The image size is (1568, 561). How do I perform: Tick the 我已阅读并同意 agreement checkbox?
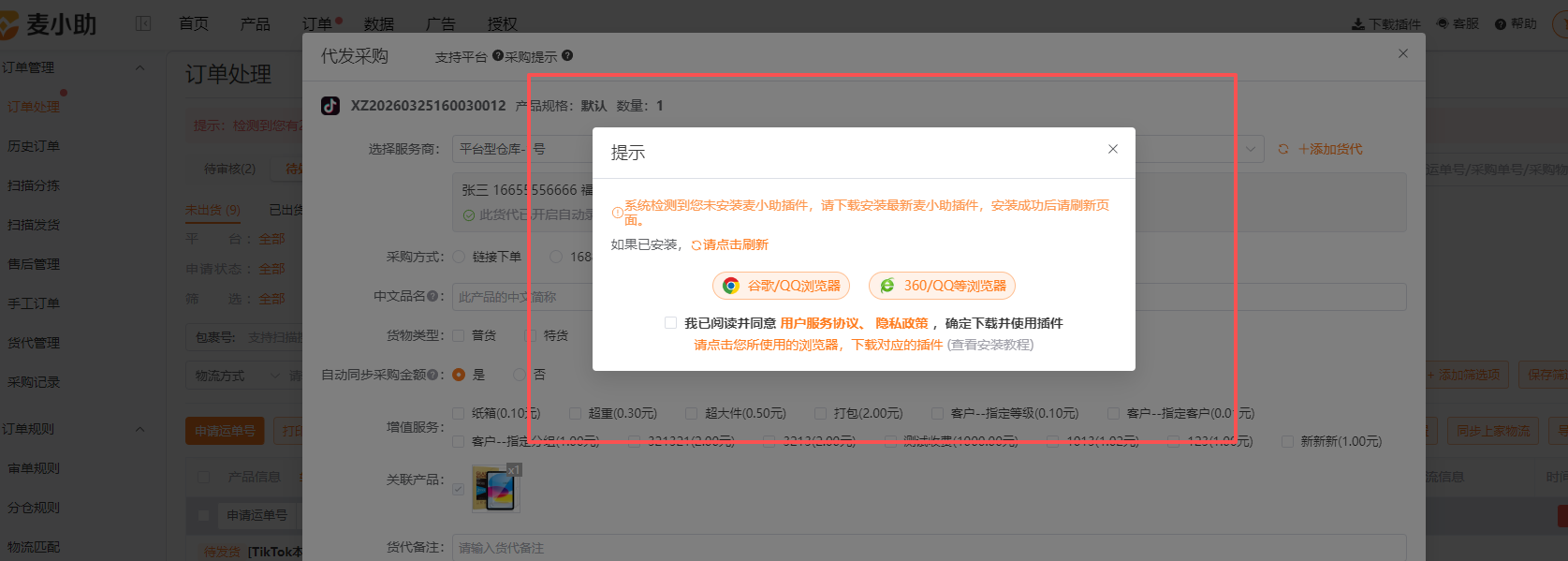670,322
